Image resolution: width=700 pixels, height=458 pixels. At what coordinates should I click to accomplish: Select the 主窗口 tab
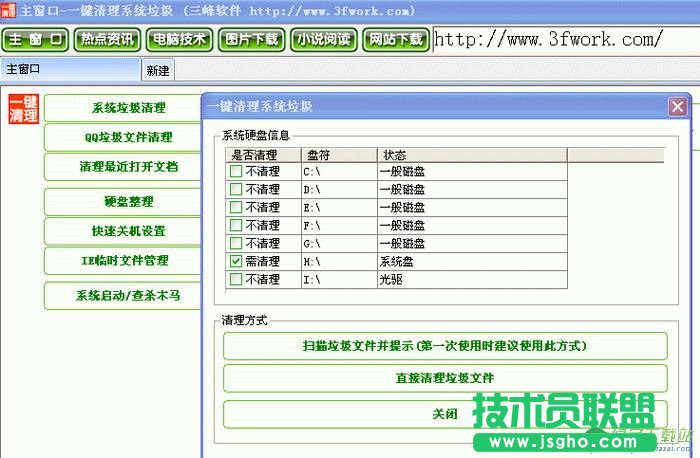(x=70, y=70)
